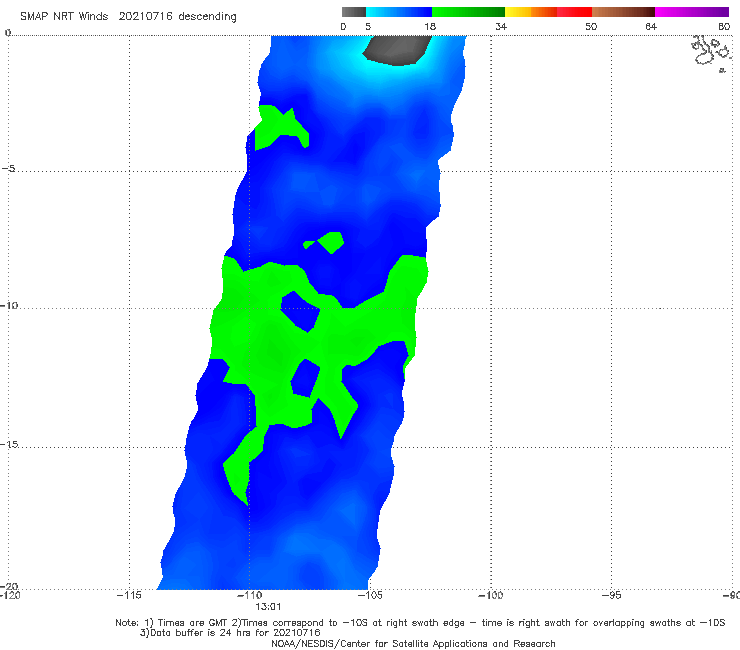
Task: Click the magenta 64-80 color bar segment
Action: click(x=692, y=12)
